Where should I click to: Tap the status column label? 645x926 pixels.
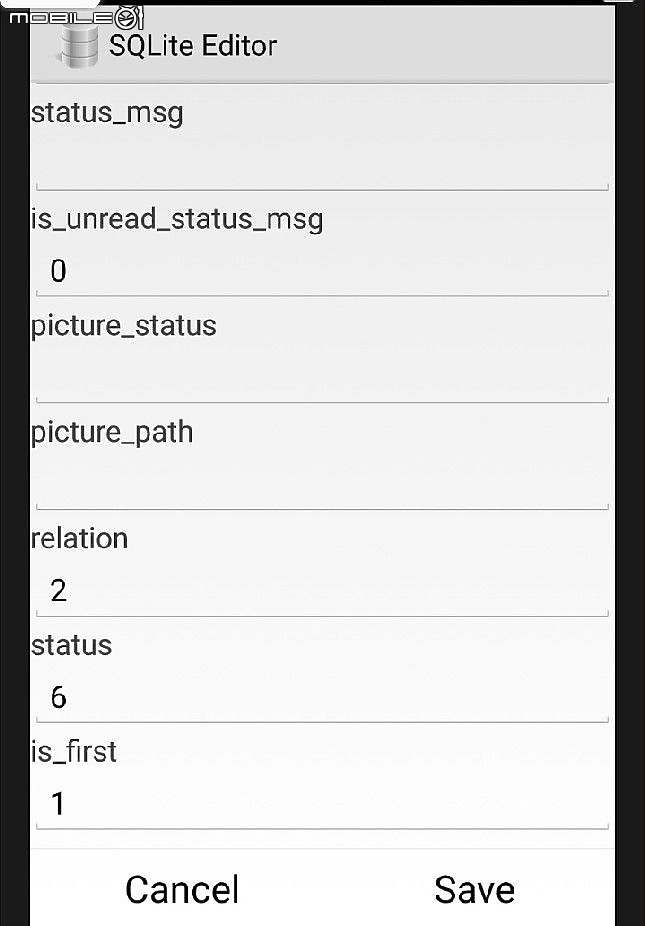pos(71,645)
